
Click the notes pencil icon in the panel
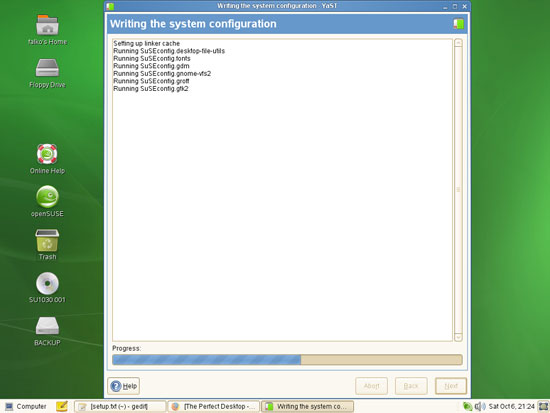tap(62, 406)
